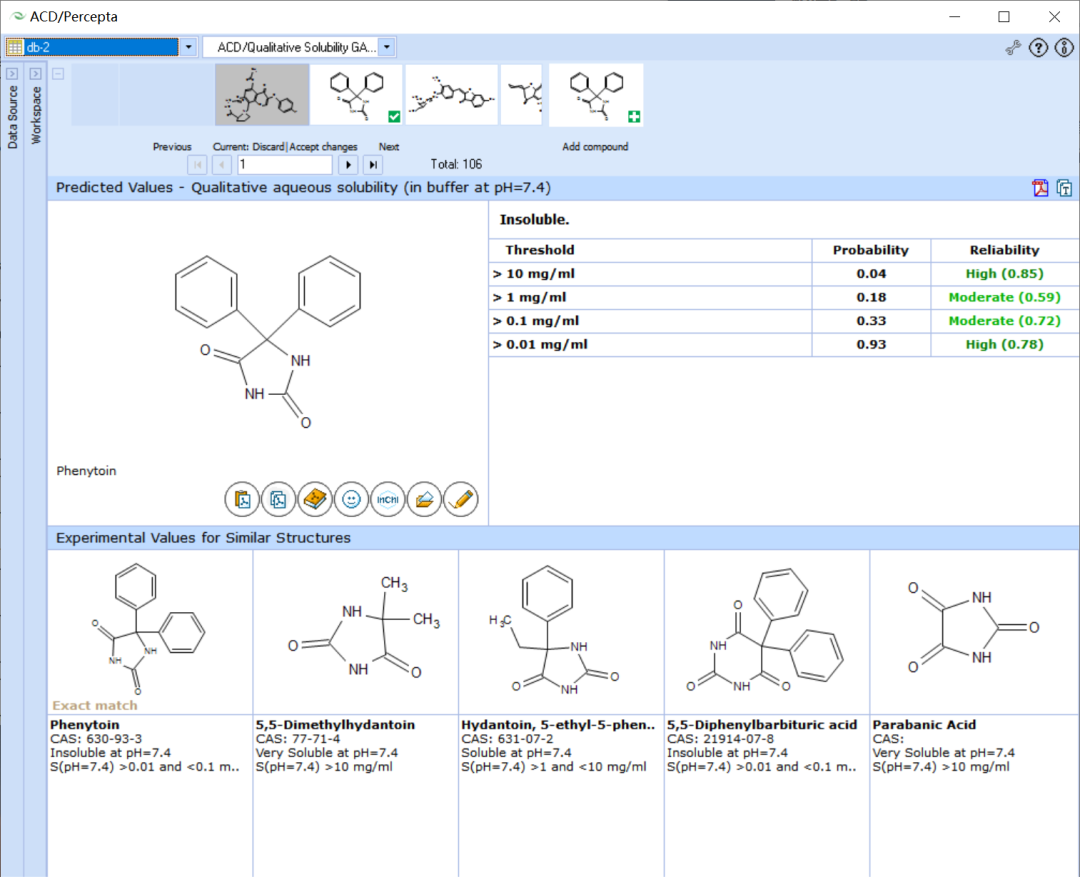1080x877 pixels.
Task: Click 'CAS: 21914-07-8' text
Action: click(x=720, y=739)
